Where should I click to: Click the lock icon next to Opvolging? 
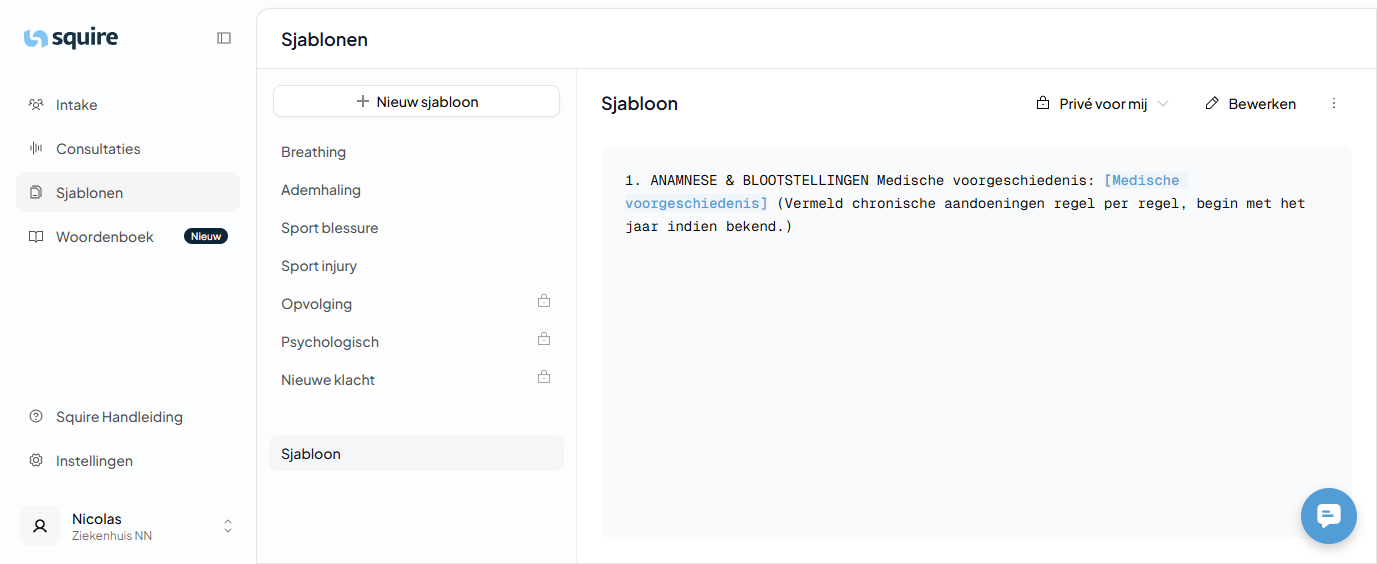pos(544,301)
